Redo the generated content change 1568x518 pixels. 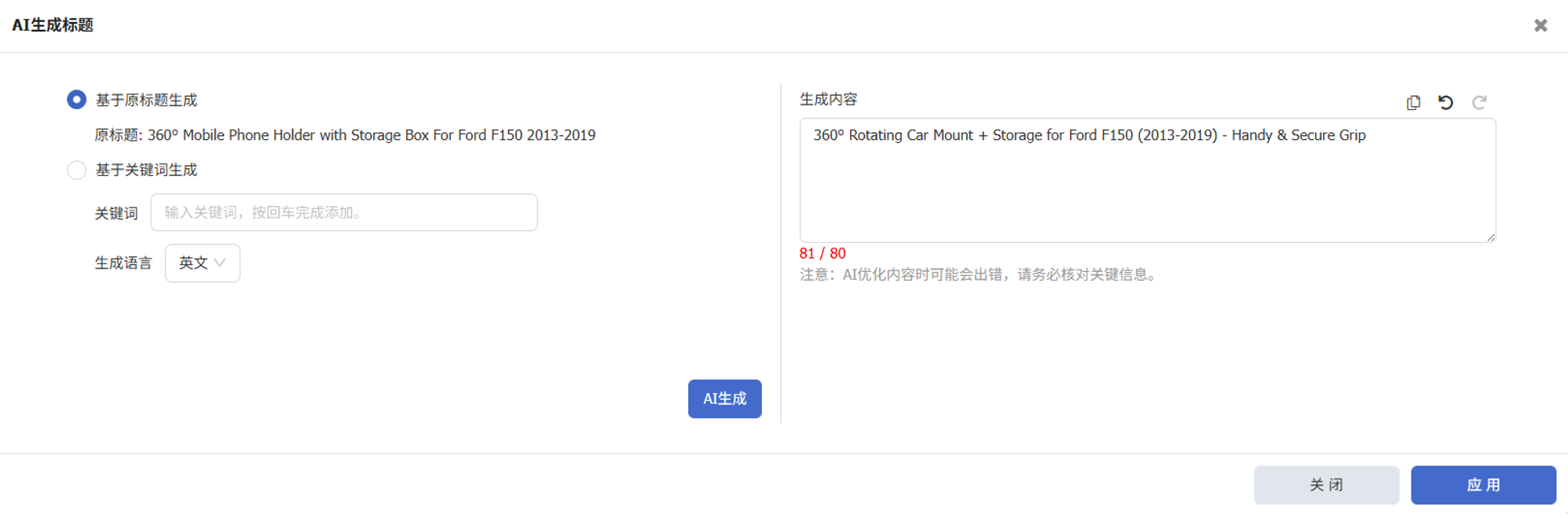pos(1479,102)
